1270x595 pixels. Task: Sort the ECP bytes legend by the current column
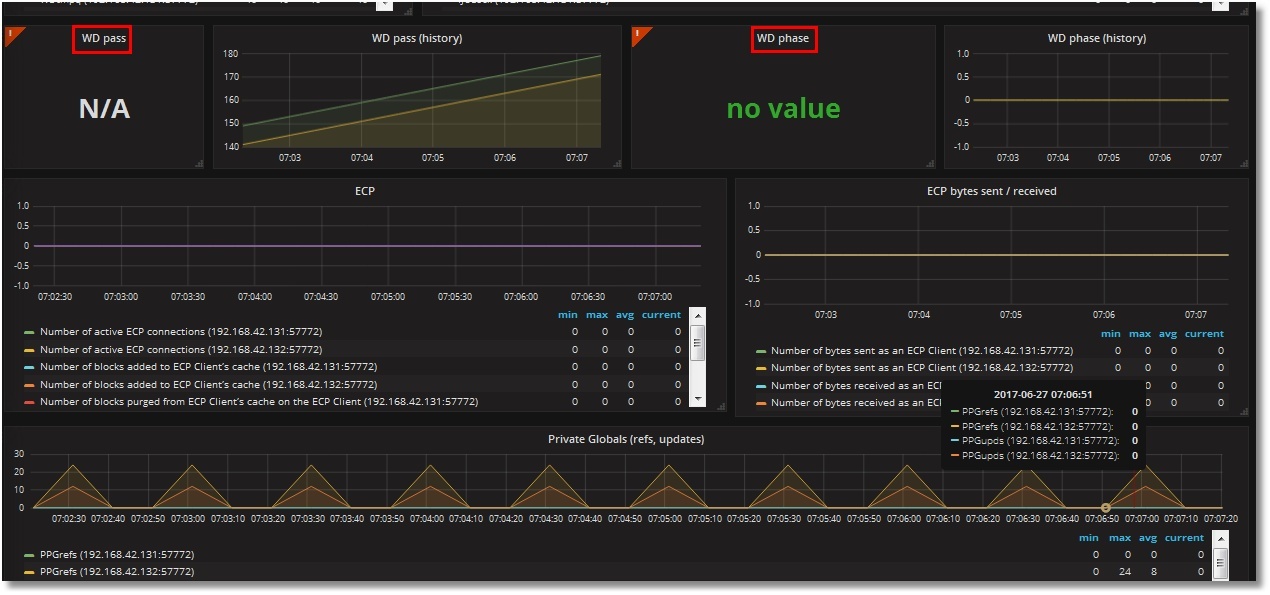click(x=1204, y=333)
